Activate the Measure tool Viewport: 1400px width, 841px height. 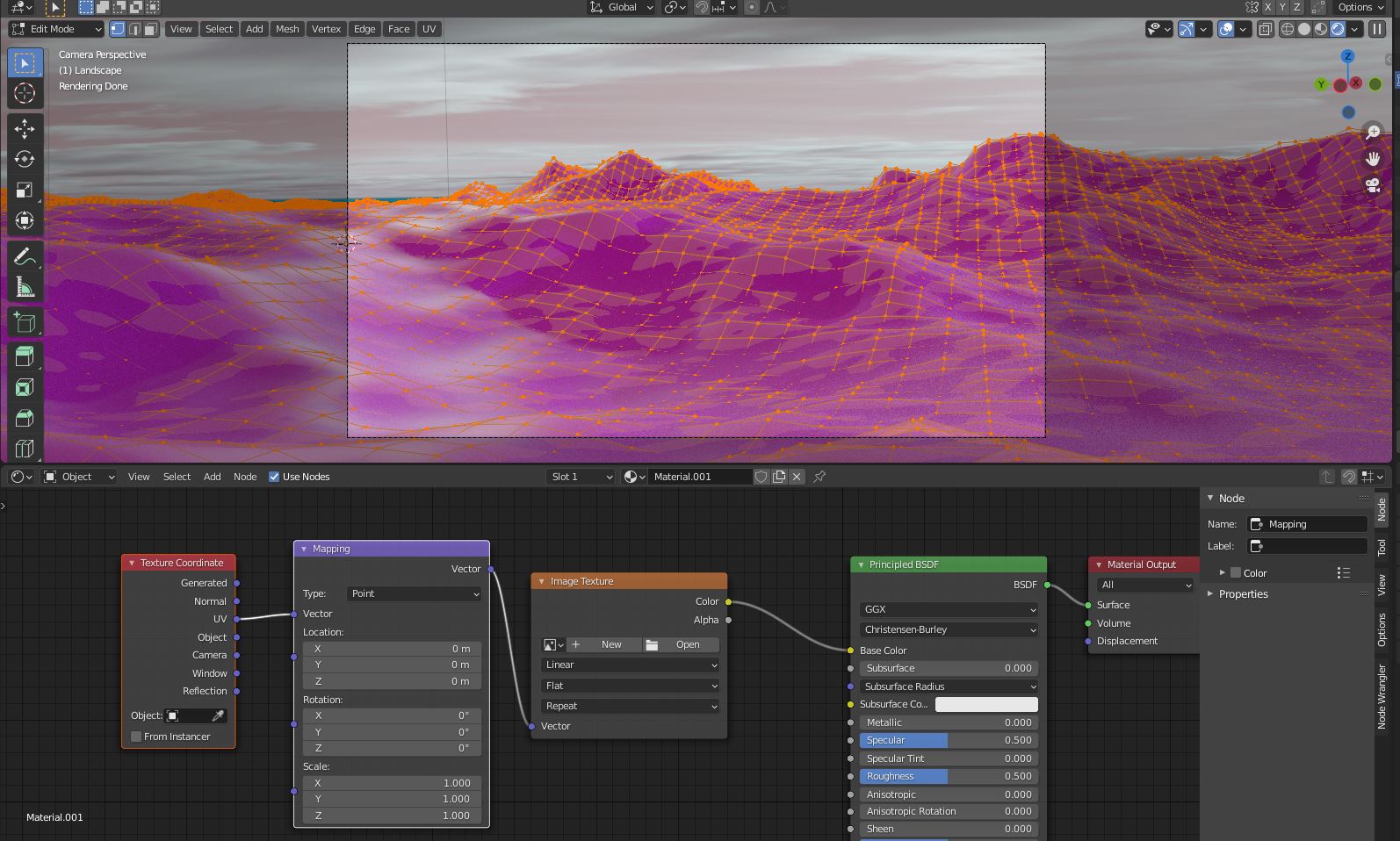pyautogui.click(x=25, y=287)
